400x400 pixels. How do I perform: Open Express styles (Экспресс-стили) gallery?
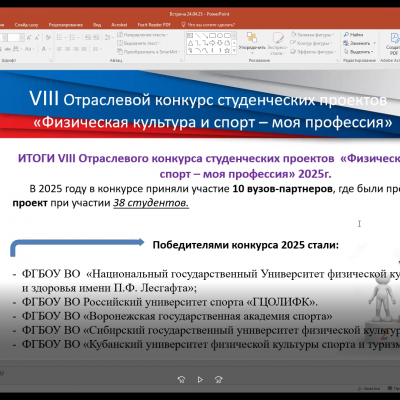[277, 43]
